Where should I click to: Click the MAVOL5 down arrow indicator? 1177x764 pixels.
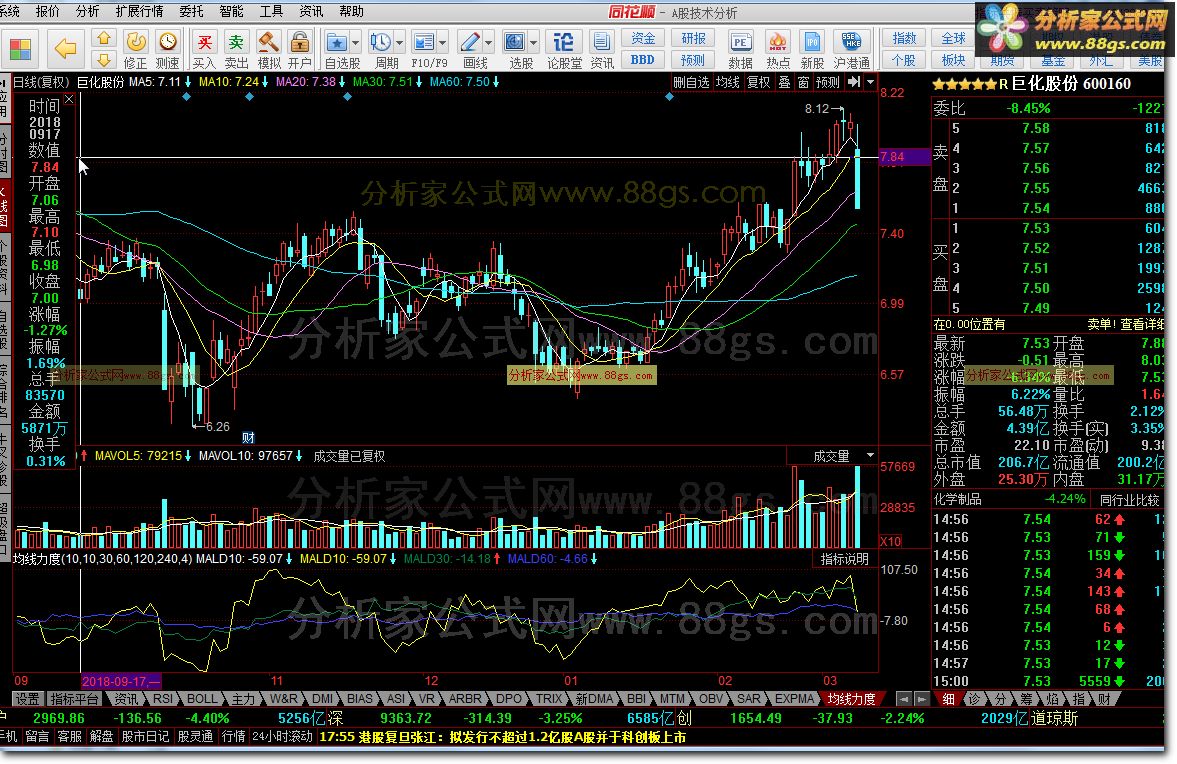(188, 456)
